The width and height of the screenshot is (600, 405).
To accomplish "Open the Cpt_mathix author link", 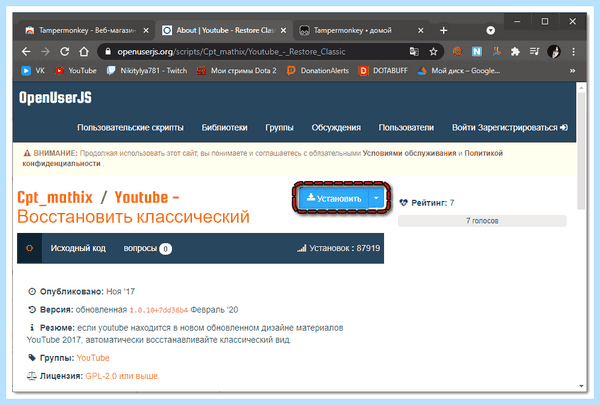I will pos(55,198).
